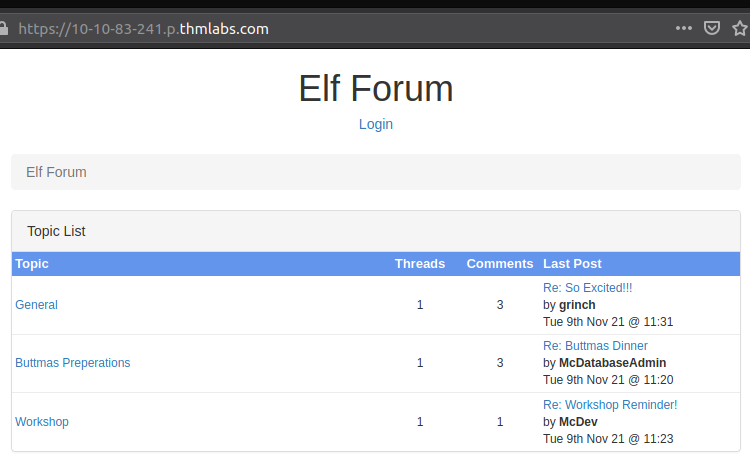The image size is (750, 458).
Task: Click the grinch username
Action: click(577, 305)
